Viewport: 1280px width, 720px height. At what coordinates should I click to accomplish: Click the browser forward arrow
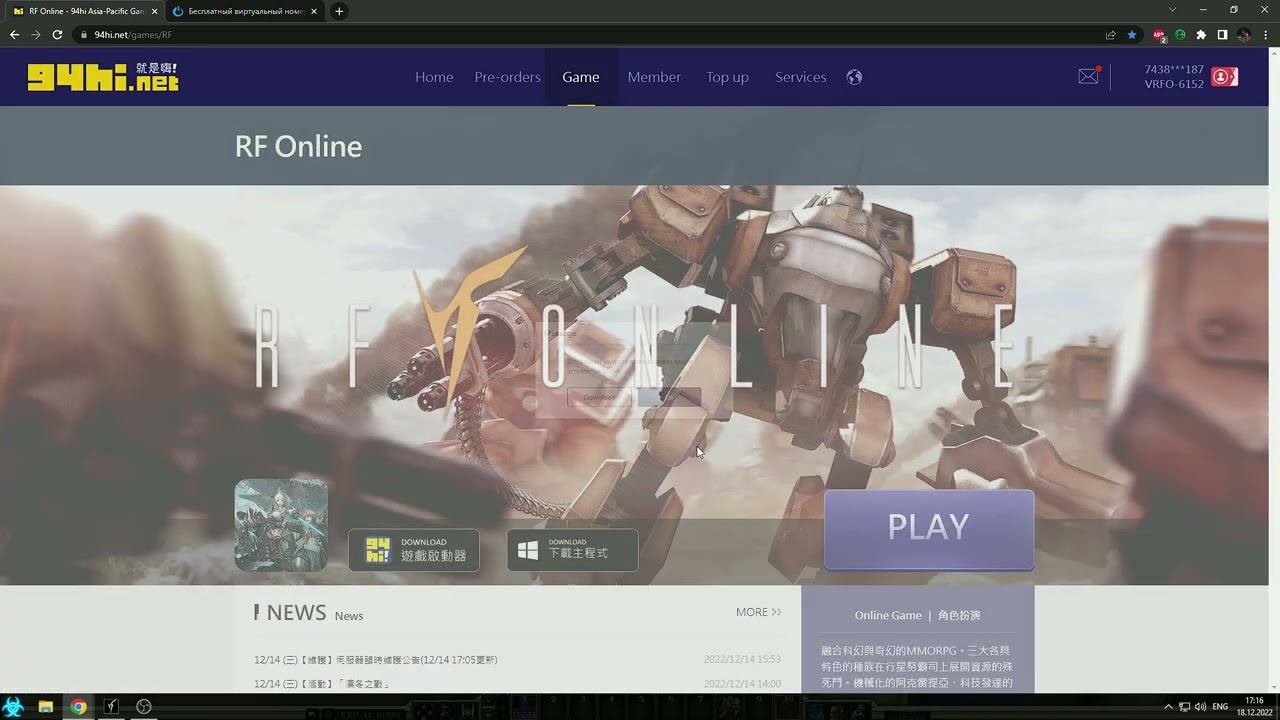pos(36,34)
